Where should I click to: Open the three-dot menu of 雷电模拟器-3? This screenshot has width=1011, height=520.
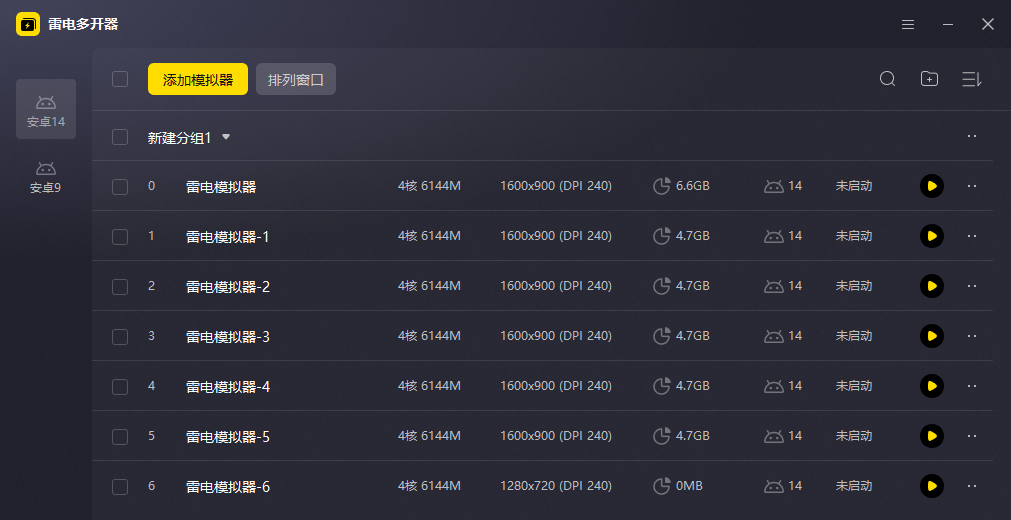click(972, 336)
